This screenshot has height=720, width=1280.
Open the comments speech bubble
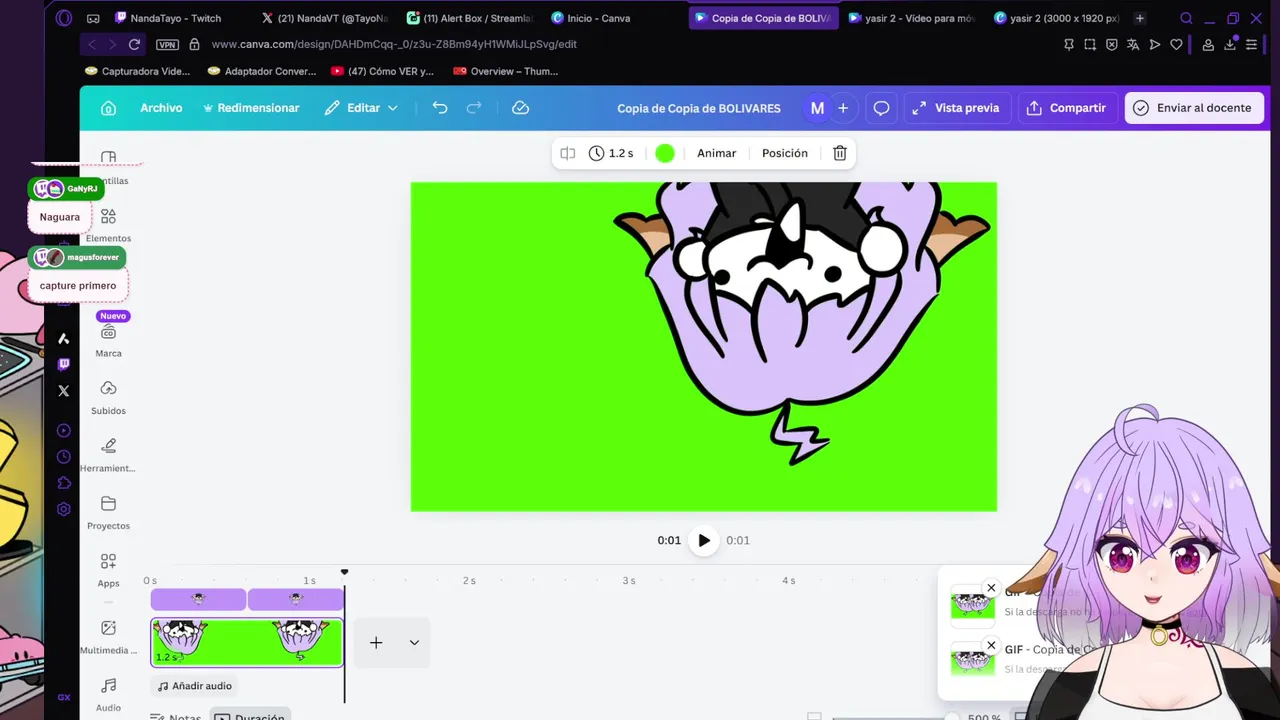[x=881, y=108]
